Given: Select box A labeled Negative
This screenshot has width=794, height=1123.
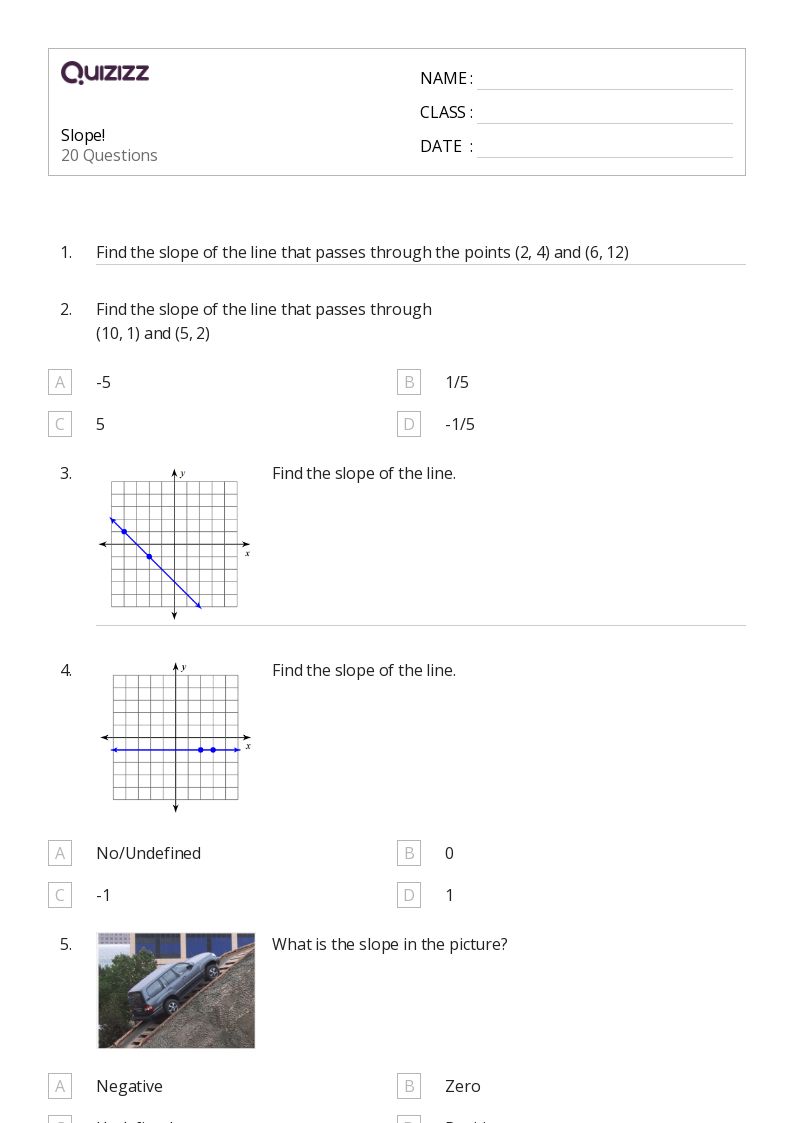Looking at the screenshot, I should click(60, 1086).
